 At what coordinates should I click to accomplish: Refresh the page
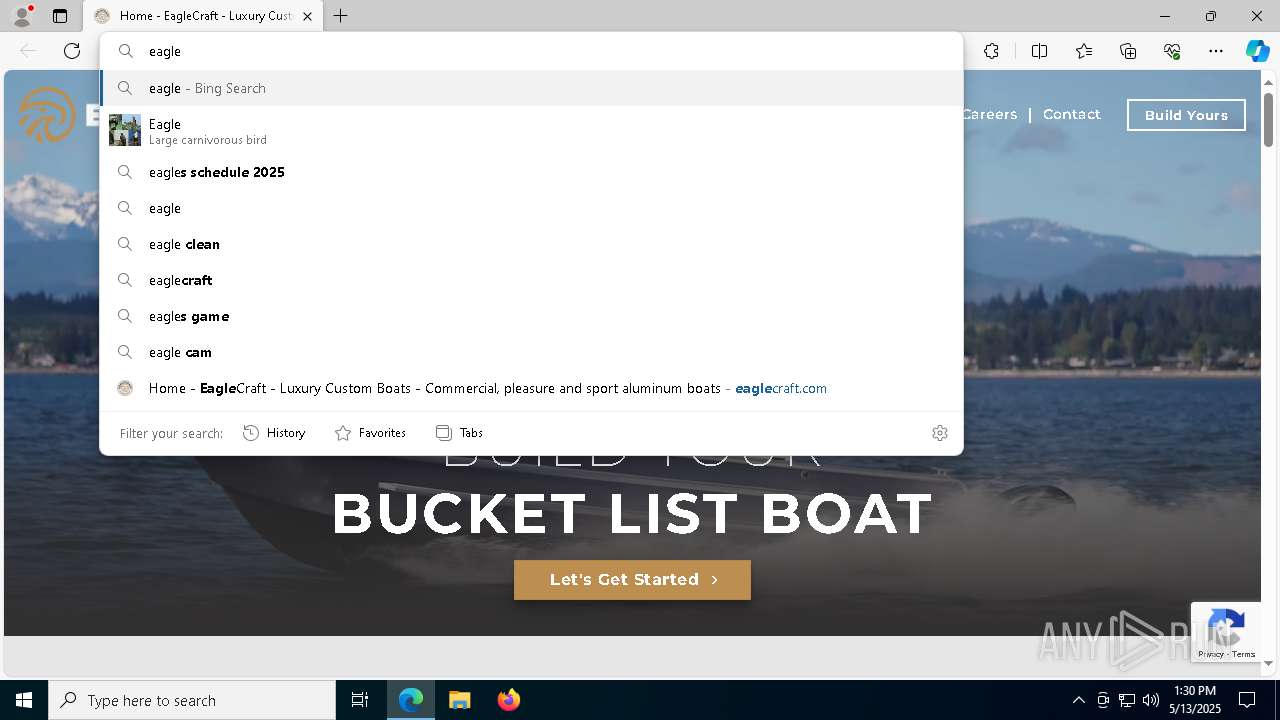coord(72,51)
